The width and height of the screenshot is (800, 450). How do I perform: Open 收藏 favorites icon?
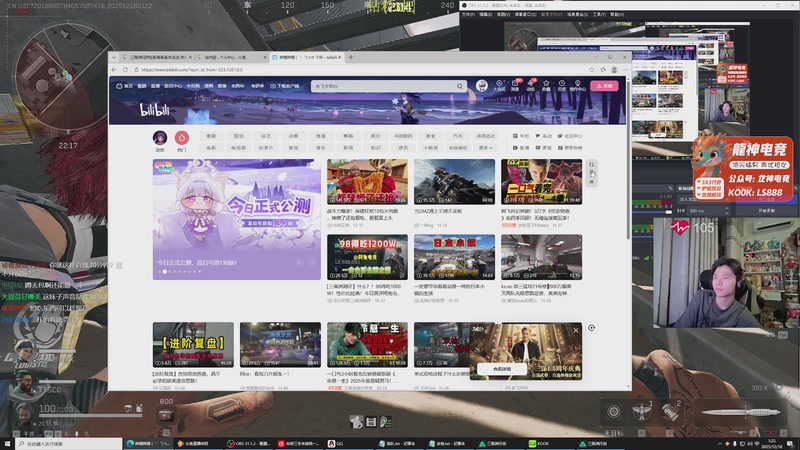point(546,85)
